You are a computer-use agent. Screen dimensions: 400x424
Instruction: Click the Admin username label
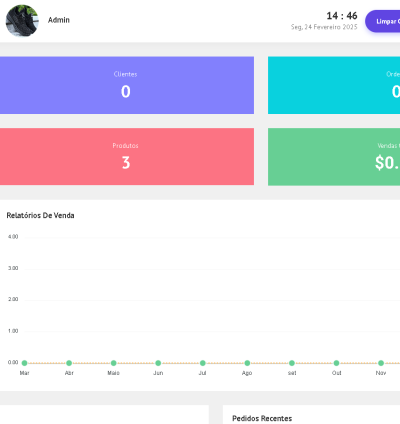click(x=59, y=20)
